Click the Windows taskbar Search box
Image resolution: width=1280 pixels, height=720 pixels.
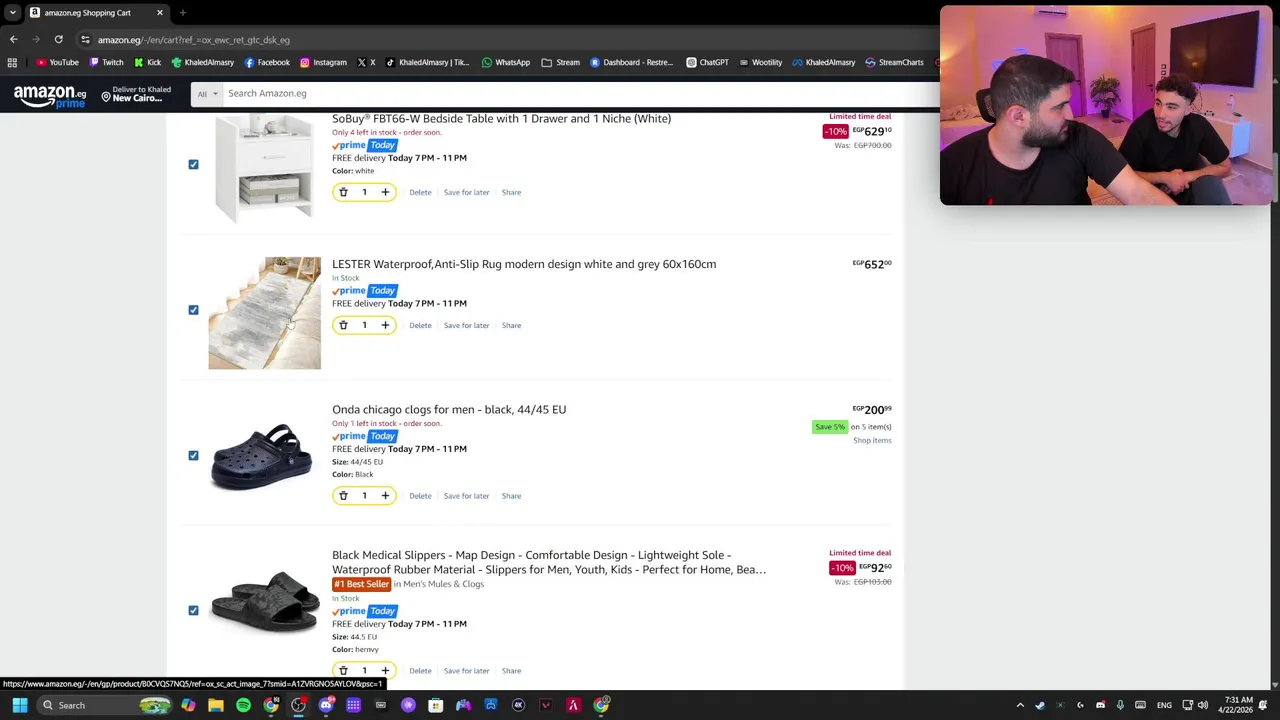click(x=105, y=705)
